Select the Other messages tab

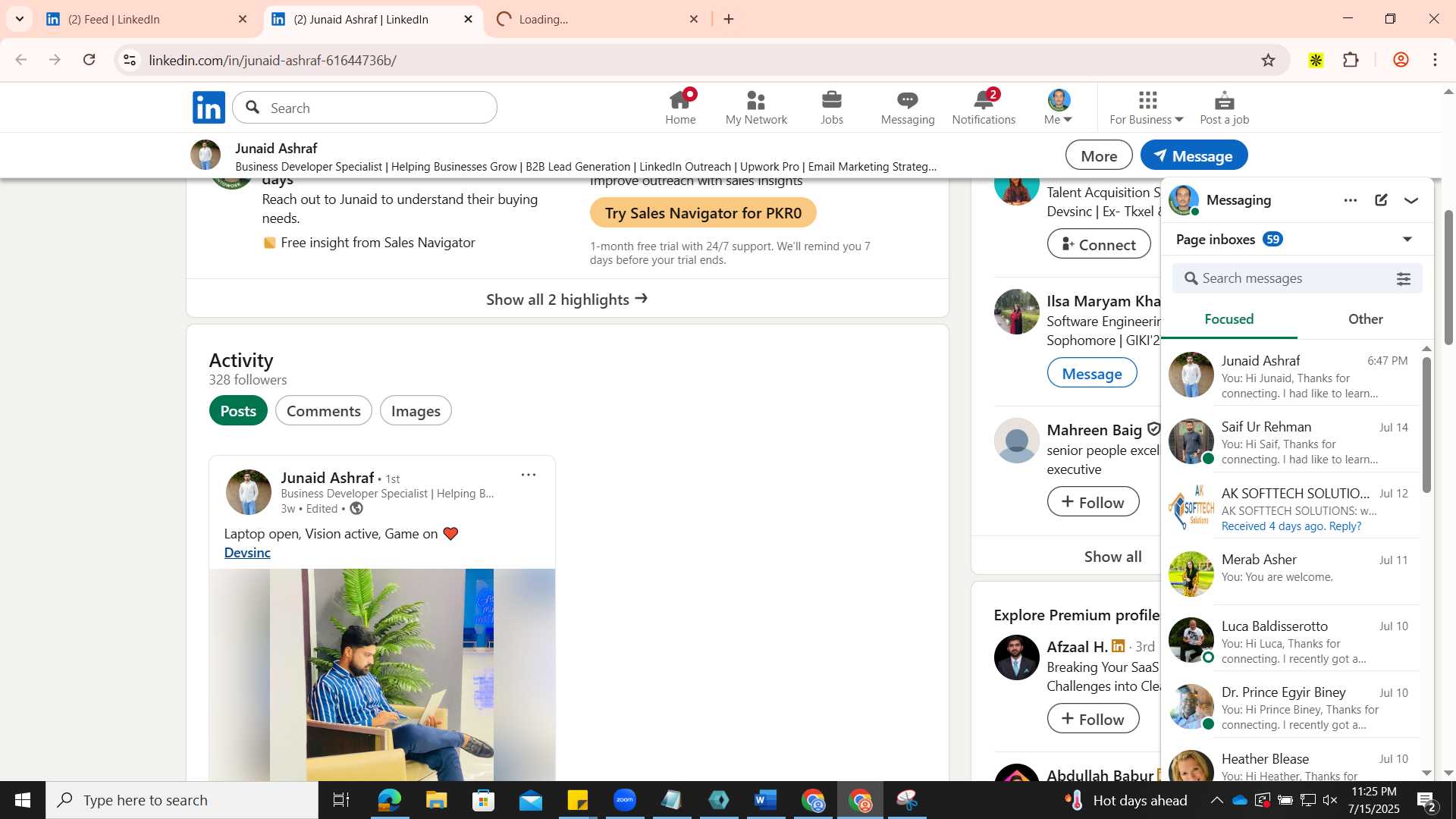coord(1365,319)
